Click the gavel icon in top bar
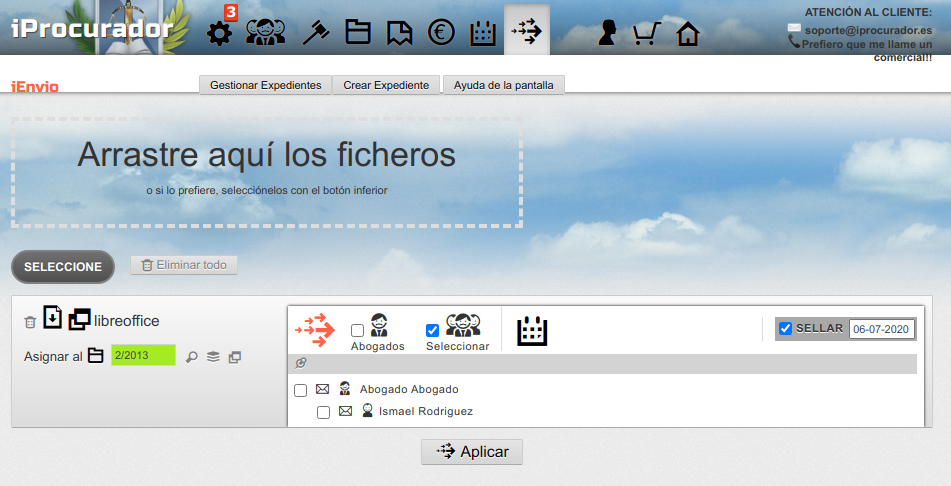Screen dimensions: 951x486 point(315,33)
